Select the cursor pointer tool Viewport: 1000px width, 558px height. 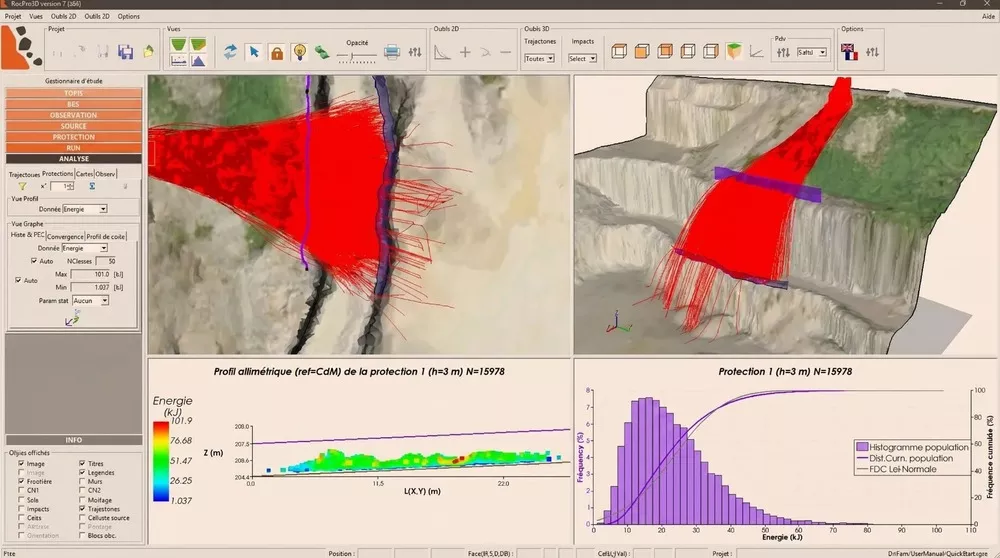pos(254,52)
